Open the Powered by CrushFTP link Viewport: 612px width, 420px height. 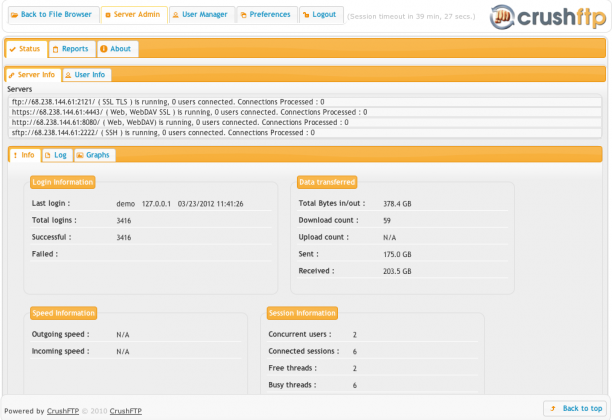click(x=63, y=411)
